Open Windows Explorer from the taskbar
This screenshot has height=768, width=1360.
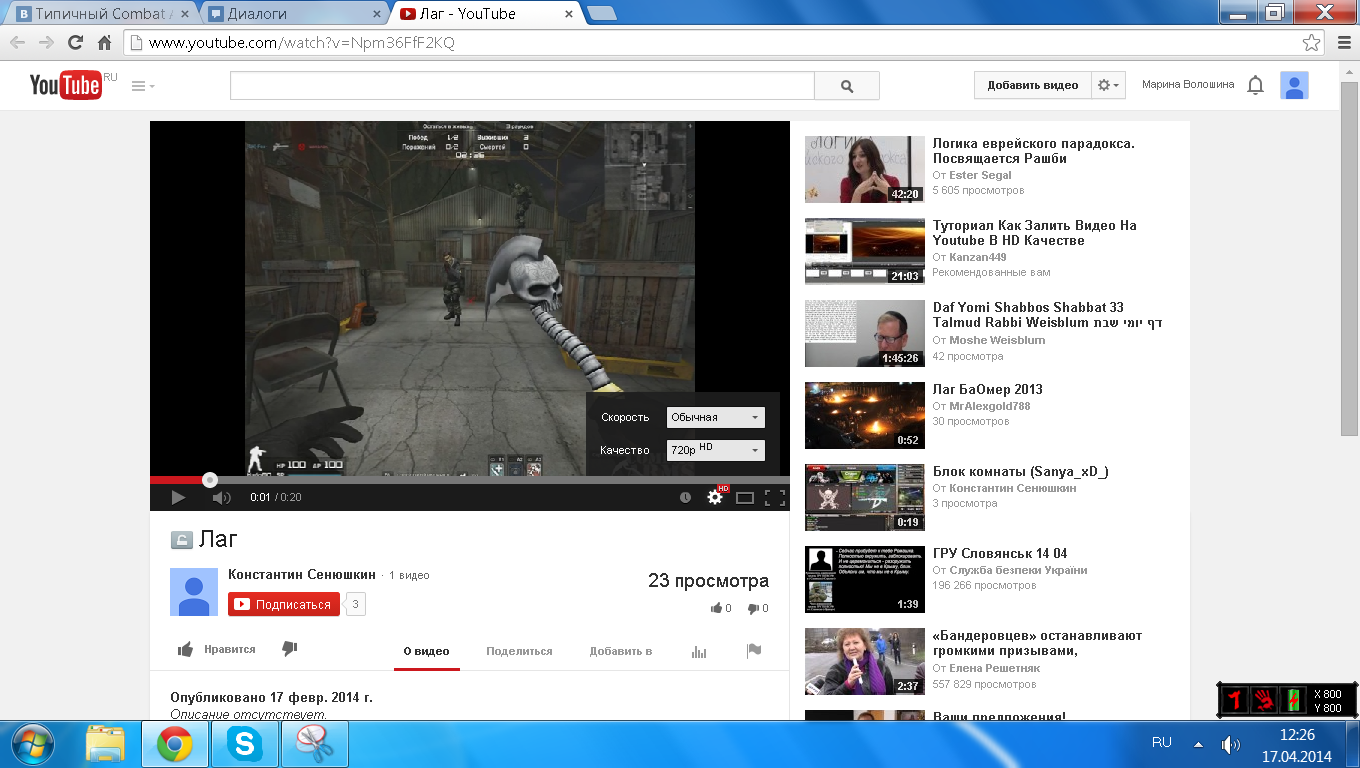click(x=106, y=744)
